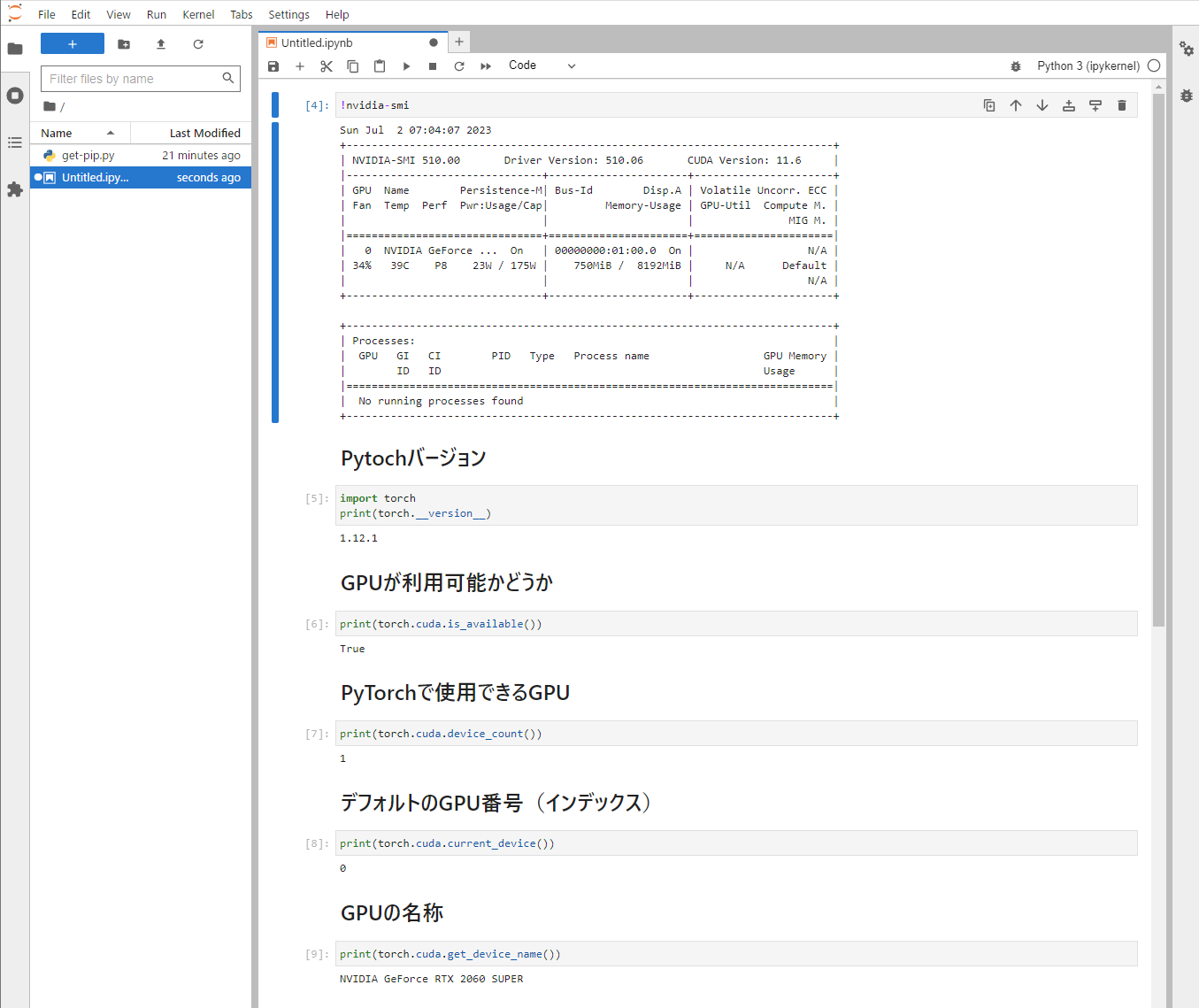Click the kernel status circle indicator
The height and width of the screenshot is (1008, 1199).
1154,65
